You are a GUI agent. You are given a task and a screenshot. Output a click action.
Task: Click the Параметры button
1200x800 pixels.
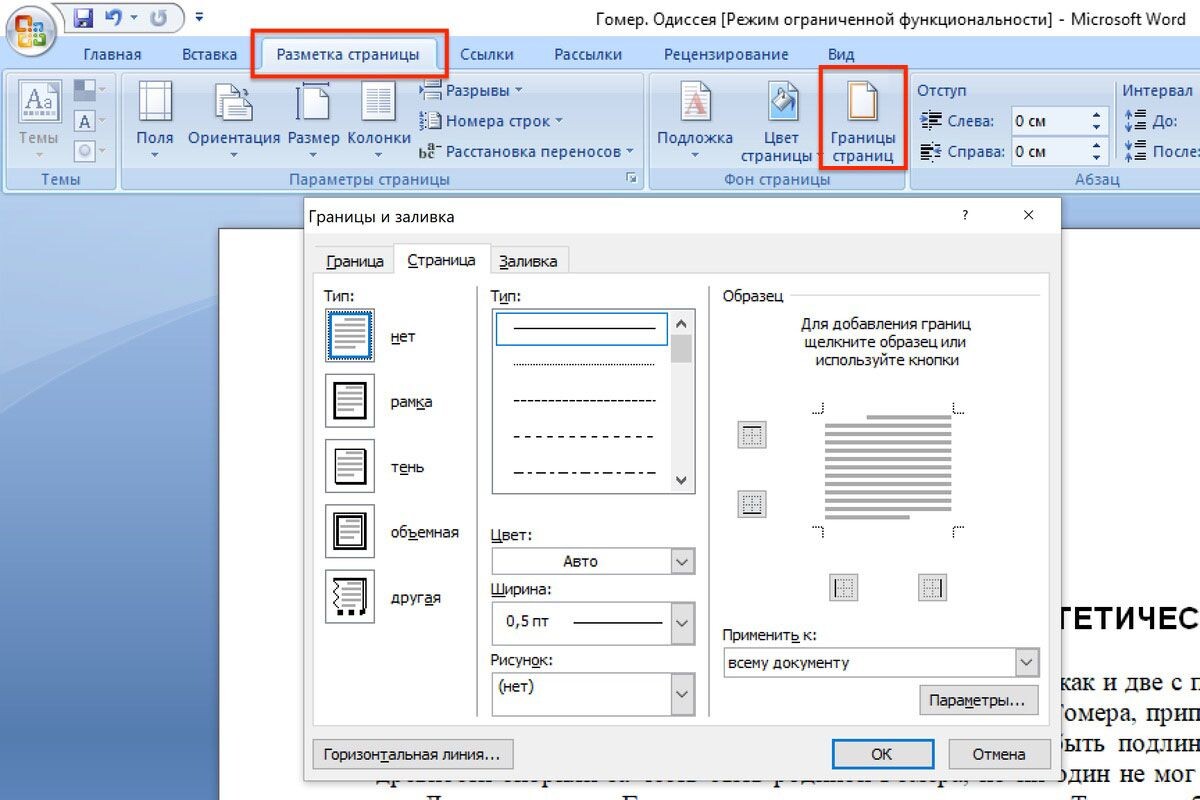(x=978, y=700)
